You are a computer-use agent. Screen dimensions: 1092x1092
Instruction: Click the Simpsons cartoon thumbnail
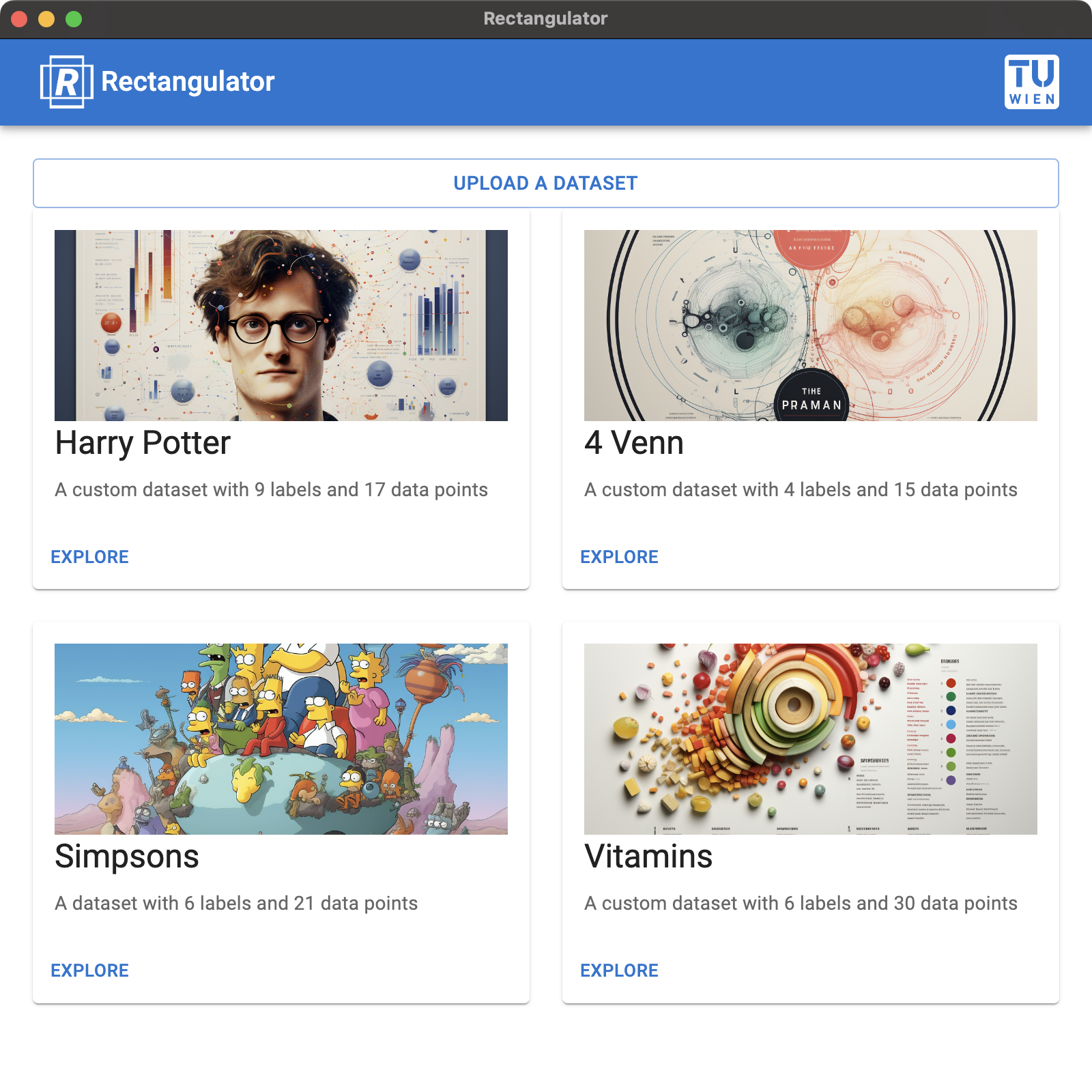[281, 739]
